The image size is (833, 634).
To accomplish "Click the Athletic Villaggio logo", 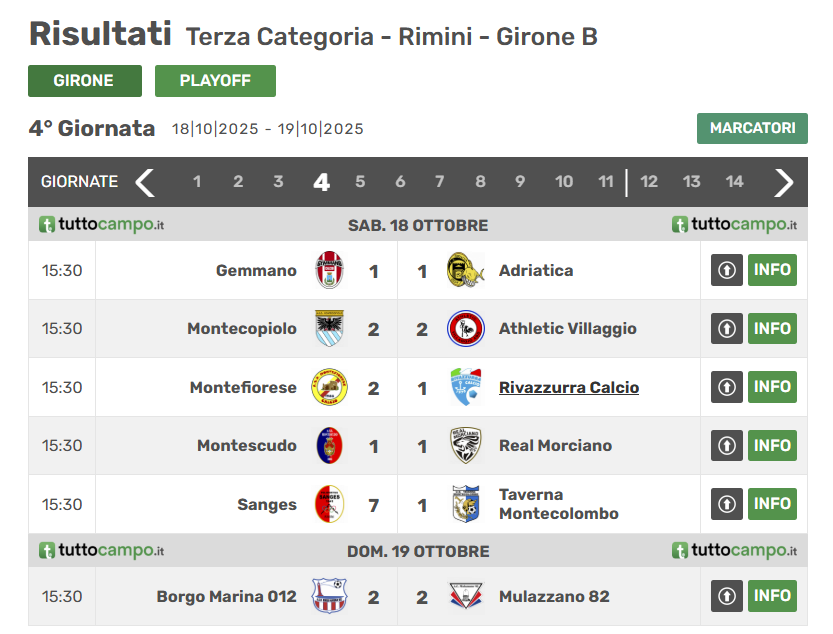I will (465, 328).
